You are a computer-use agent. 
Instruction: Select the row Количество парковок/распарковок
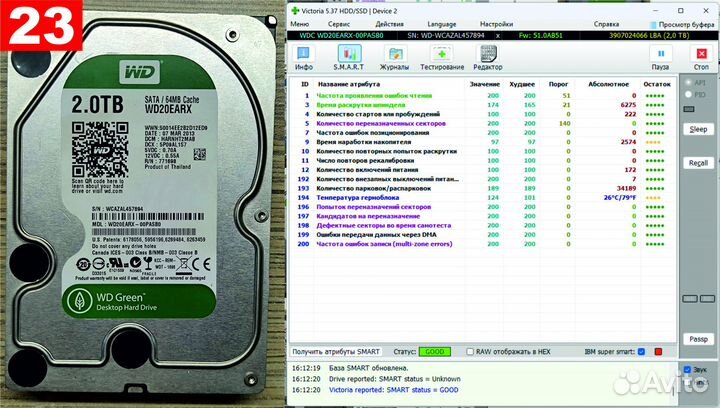tap(482, 188)
